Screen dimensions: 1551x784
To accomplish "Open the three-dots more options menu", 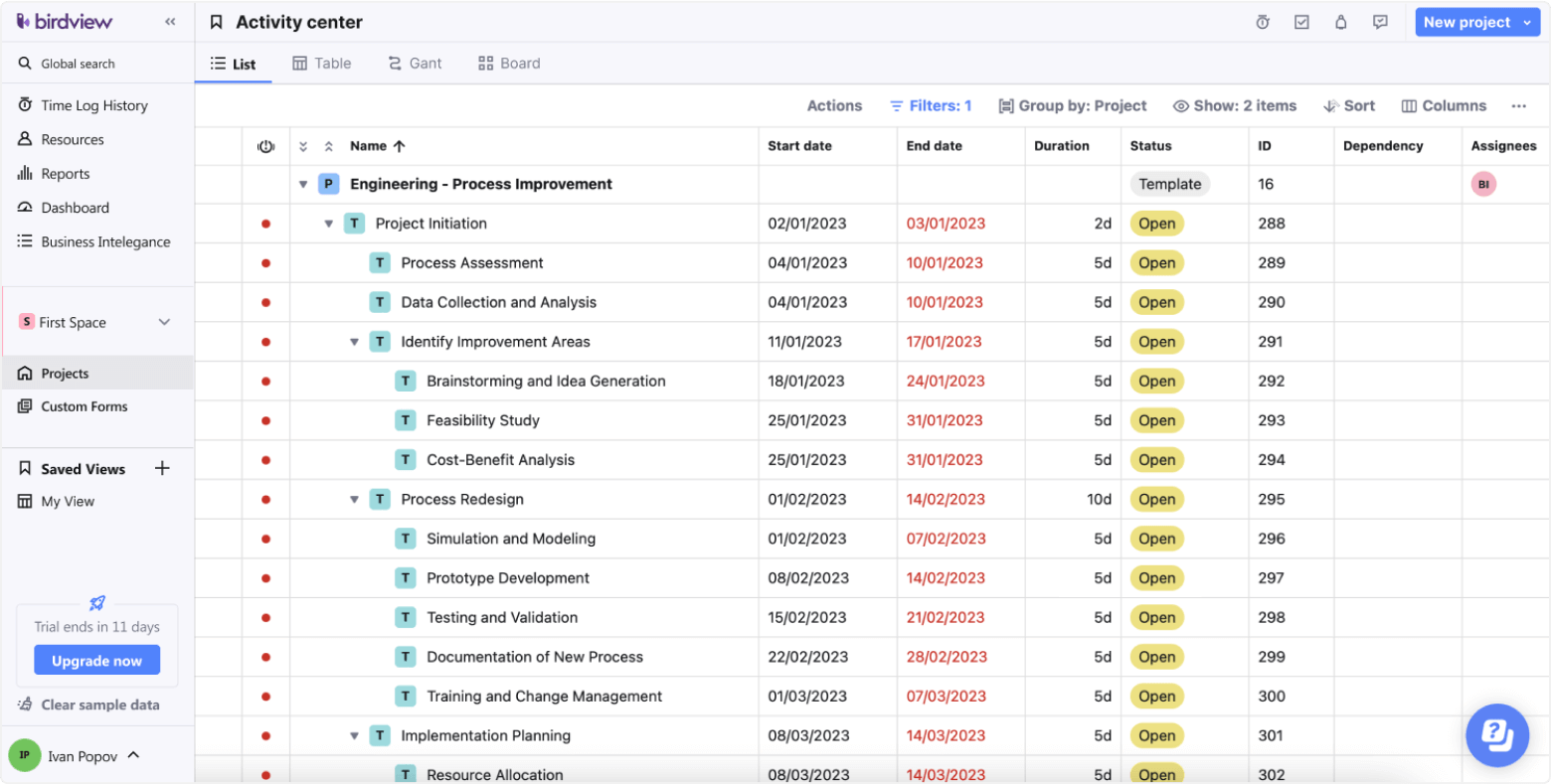I will tap(1518, 105).
